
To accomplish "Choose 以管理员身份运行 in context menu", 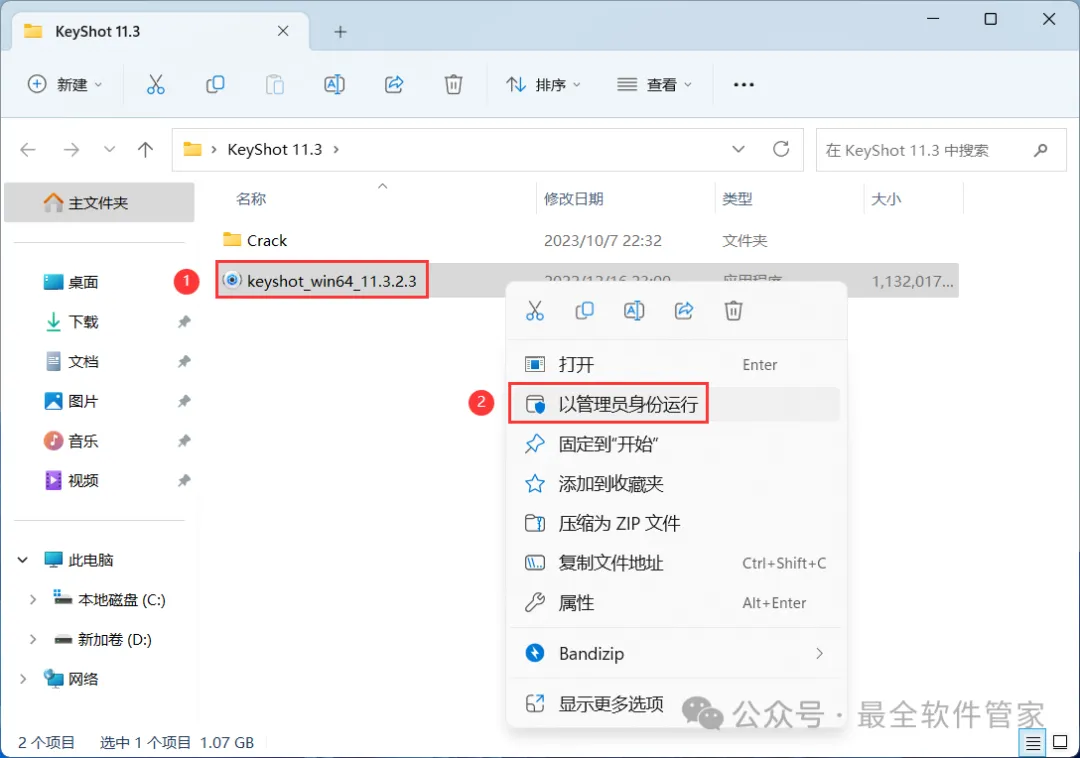I will coord(674,404).
